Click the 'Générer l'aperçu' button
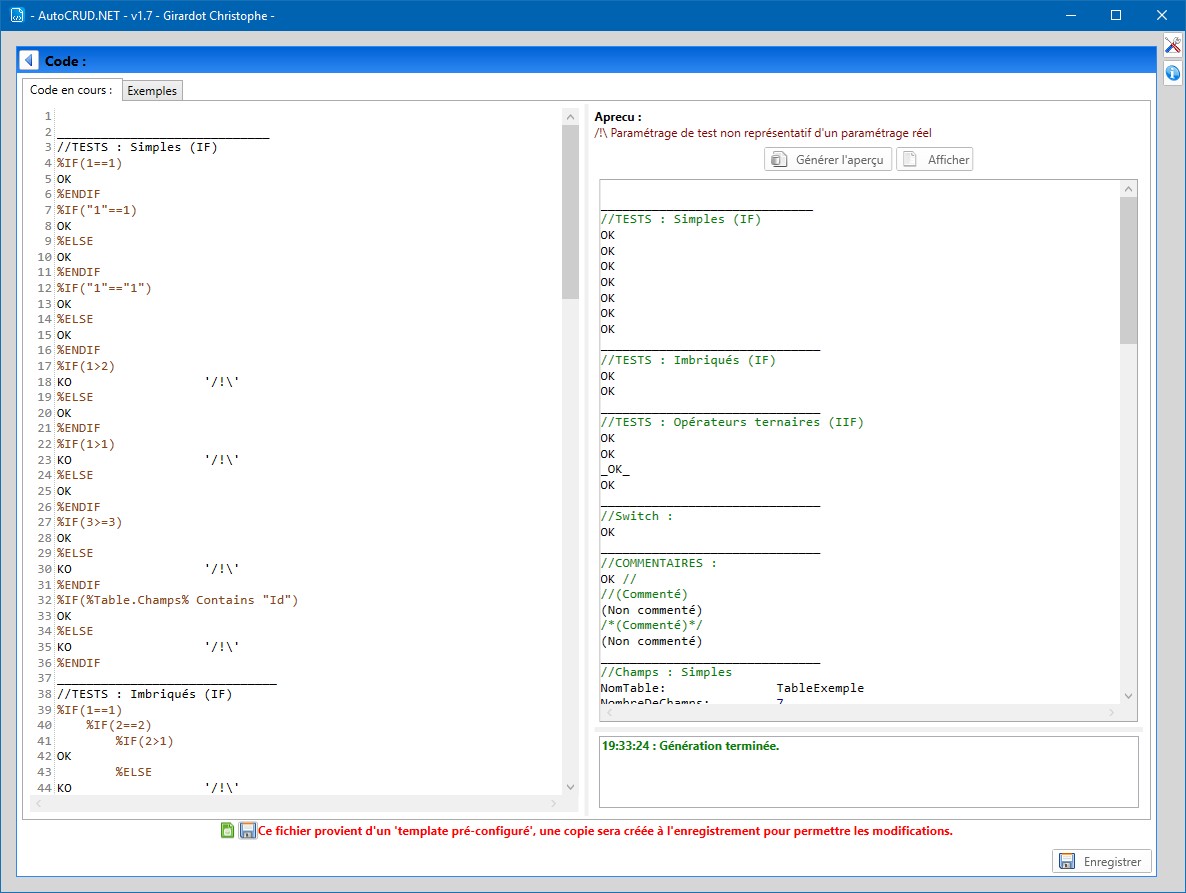1186x893 pixels. click(828, 160)
